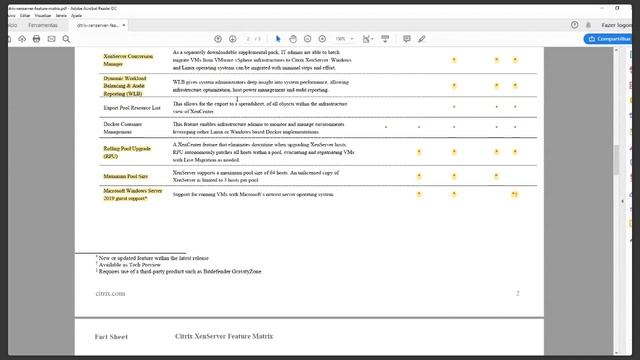Click the citrix.com footer text
This screenshot has height=360, width=640.
tap(110, 293)
